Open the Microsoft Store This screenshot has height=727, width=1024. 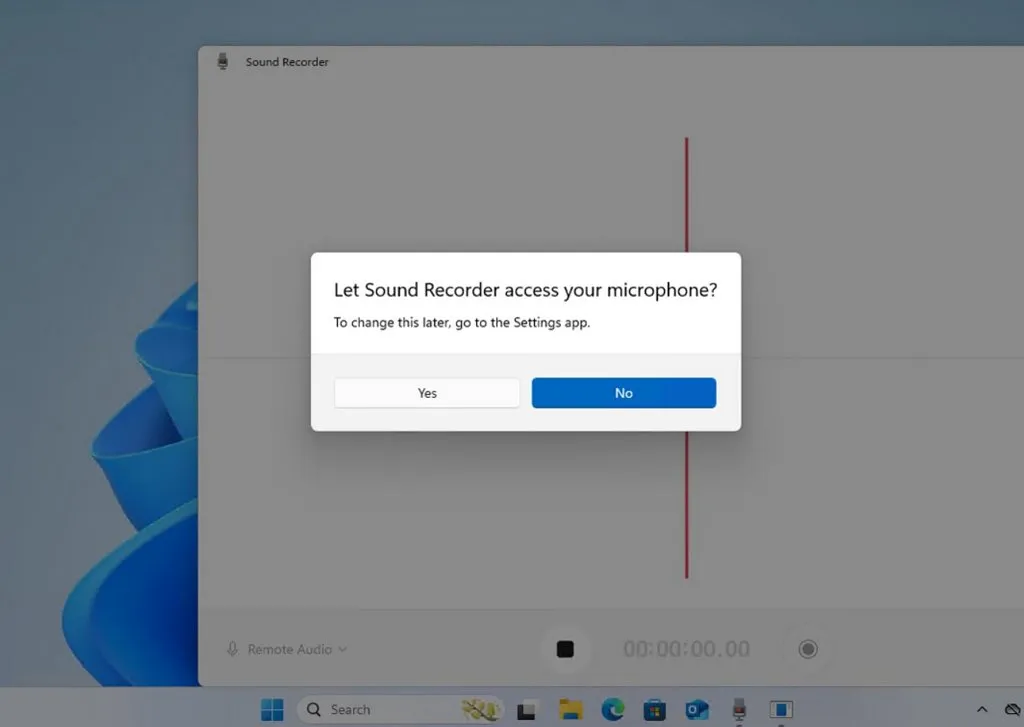click(x=655, y=709)
